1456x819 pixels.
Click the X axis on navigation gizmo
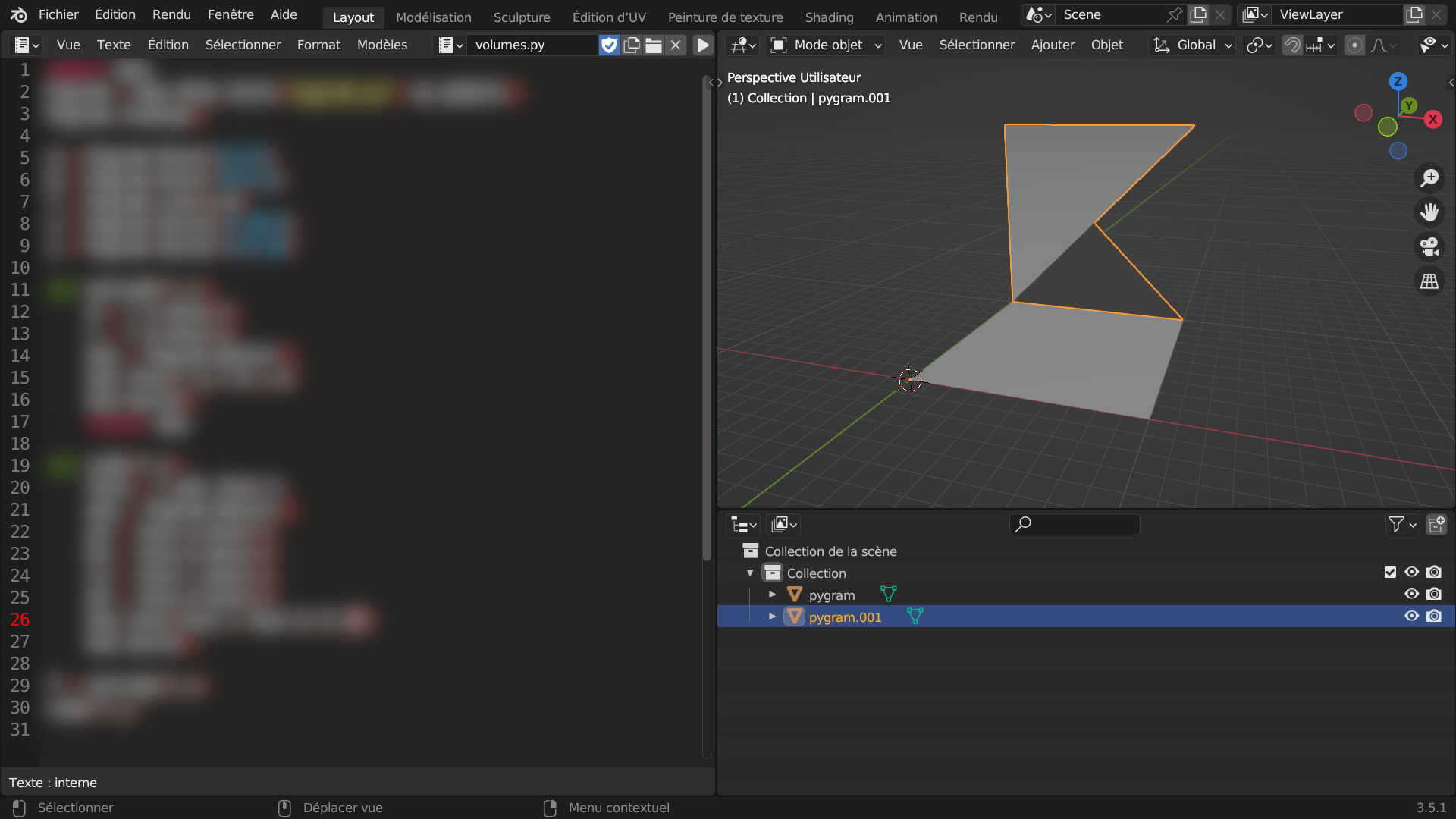(1432, 119)
